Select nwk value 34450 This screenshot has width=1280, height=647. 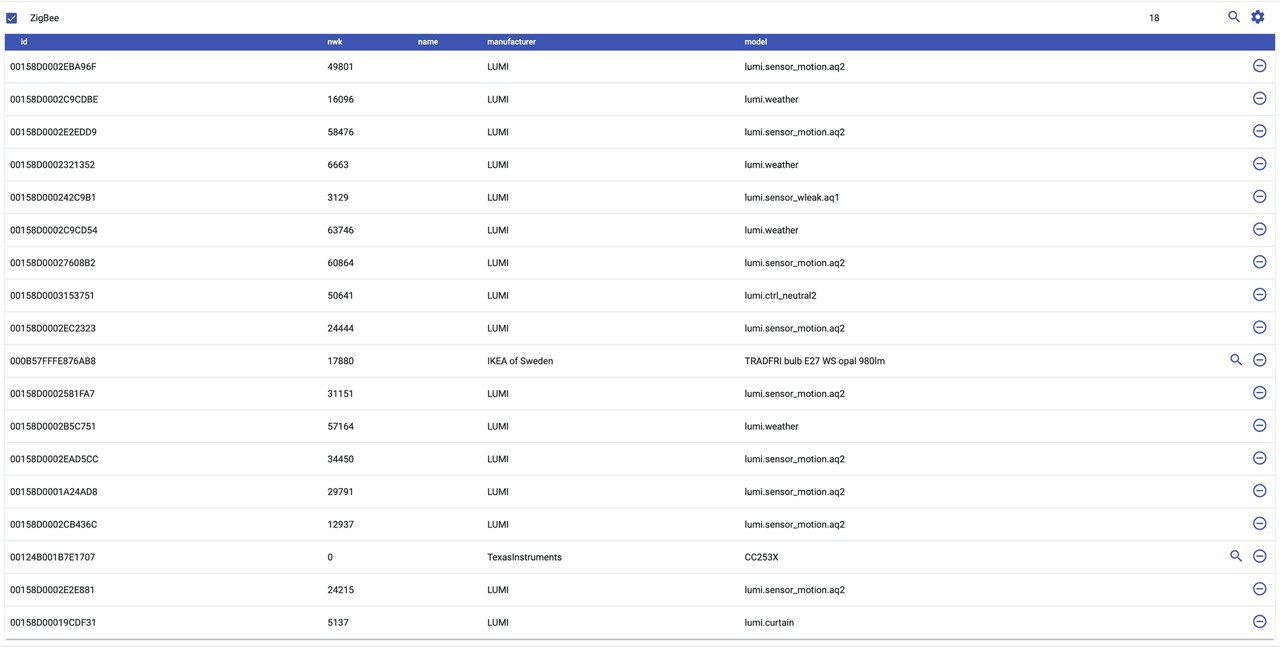[340, 459]
